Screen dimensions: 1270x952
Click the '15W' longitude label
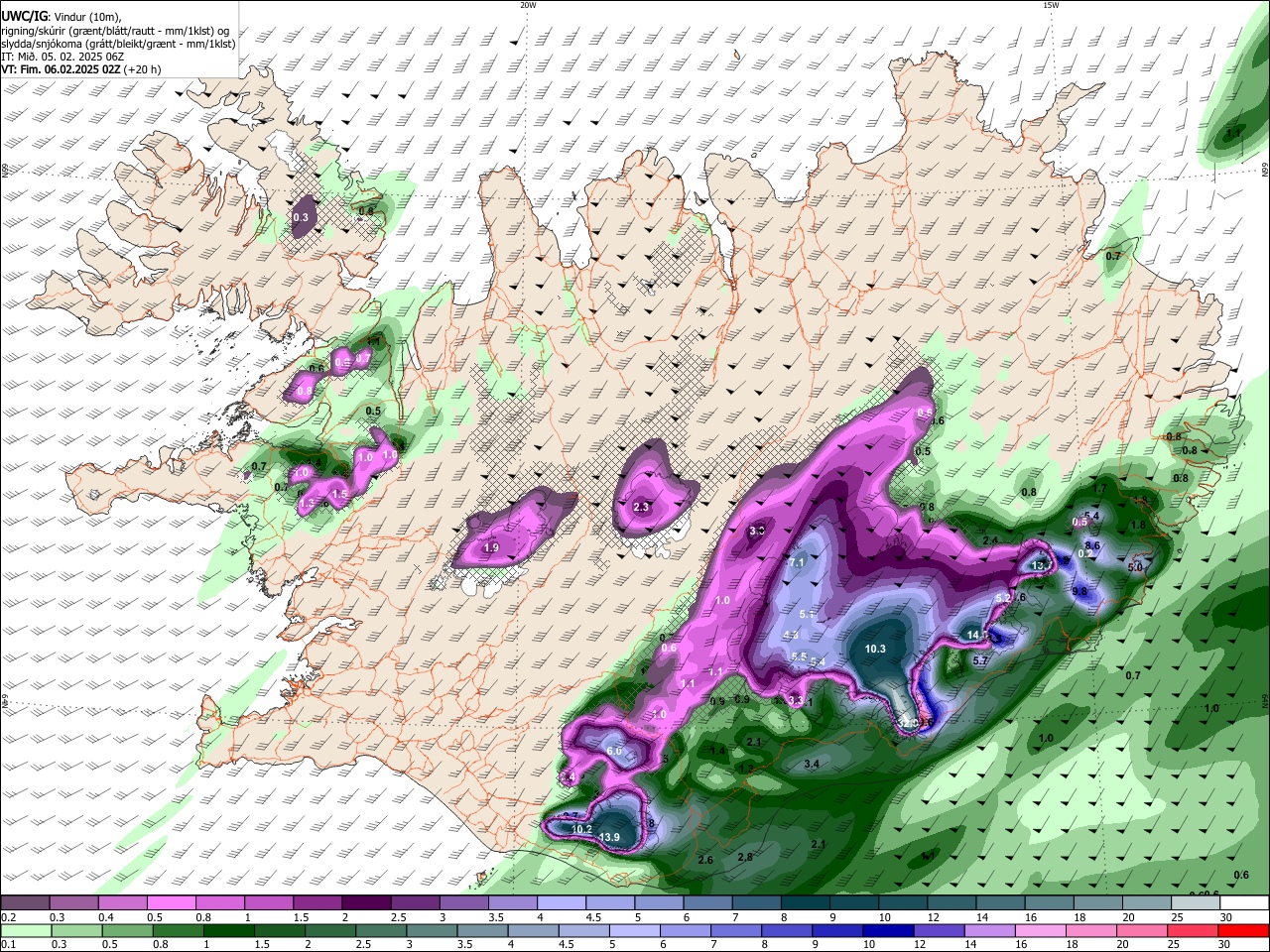coord(1051,5)
